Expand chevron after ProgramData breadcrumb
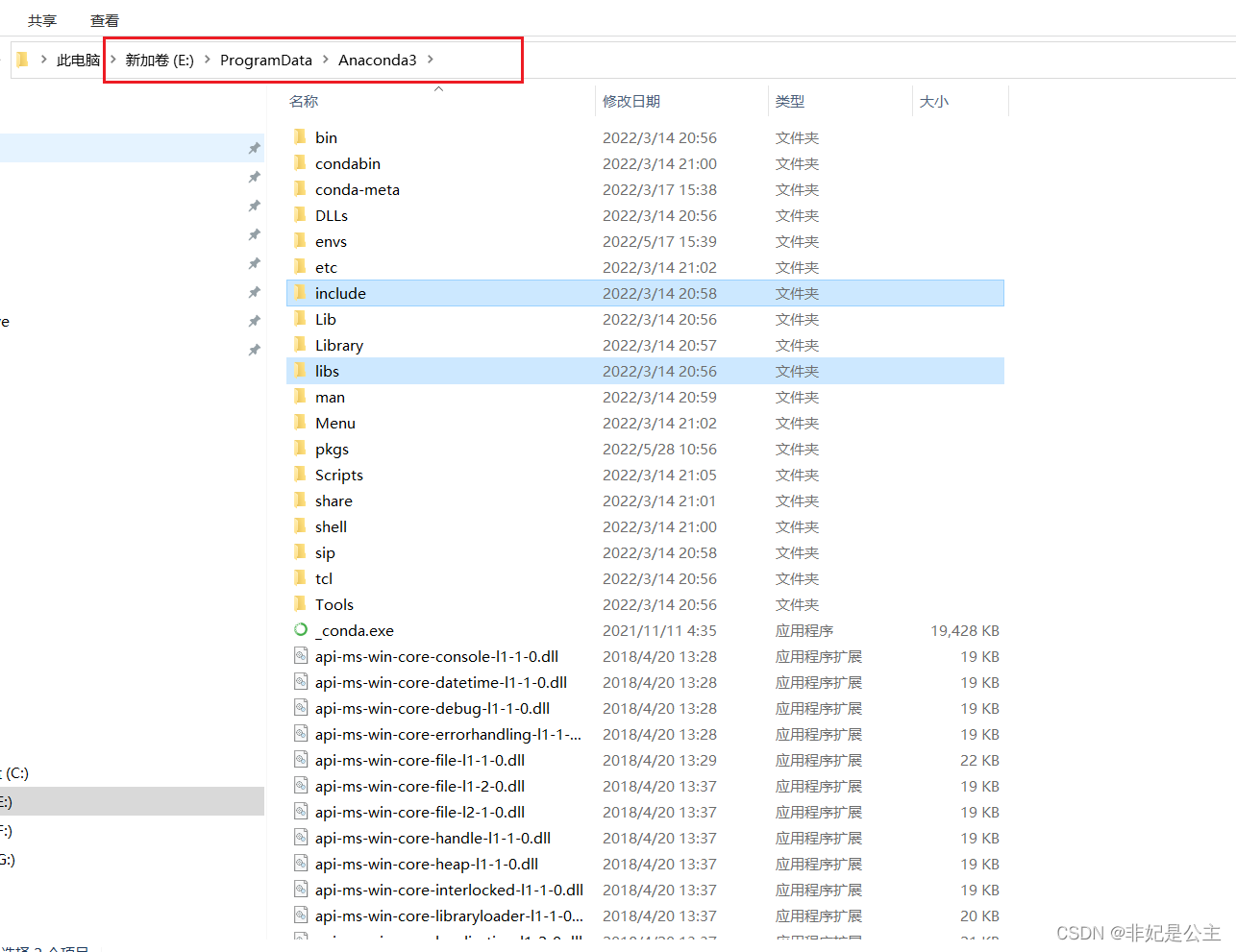This screenshot has height=952, width=1236. (325, 60)
